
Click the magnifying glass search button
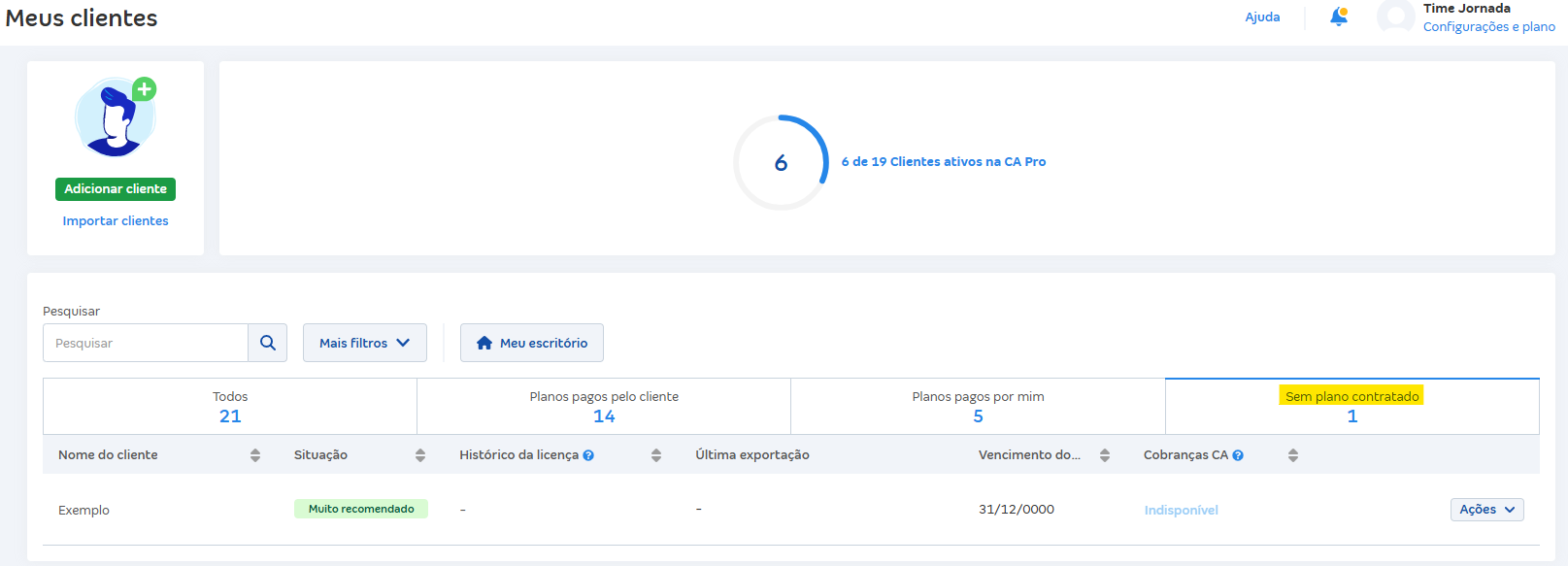[x=268, y=343]
